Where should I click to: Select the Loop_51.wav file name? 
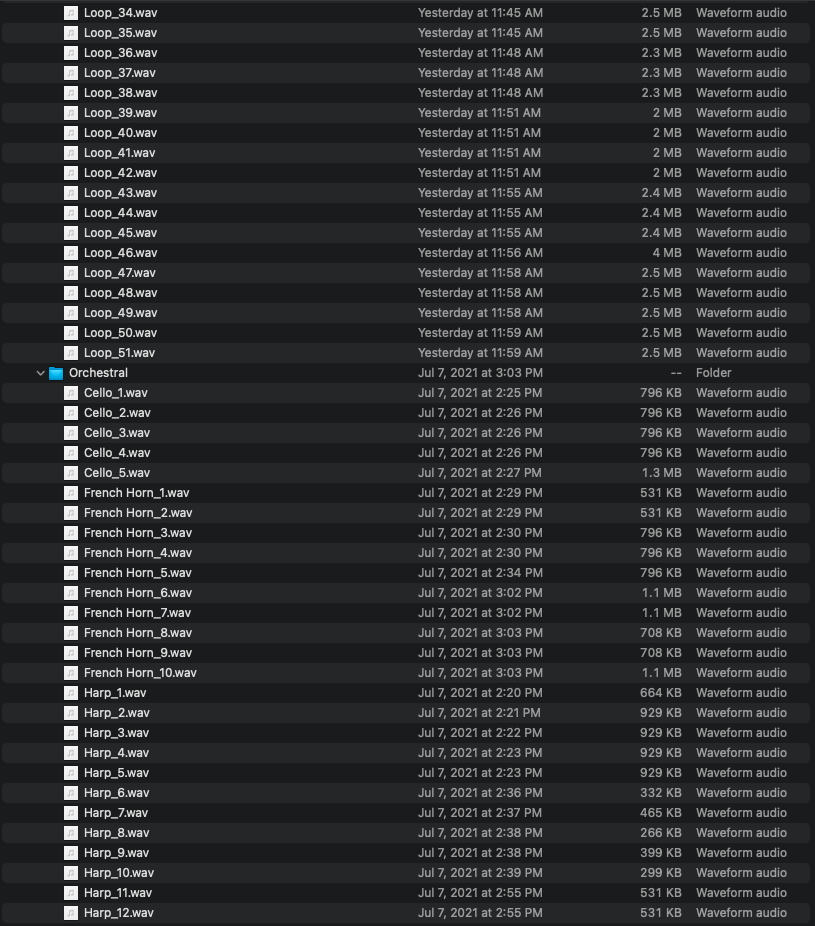120,353
